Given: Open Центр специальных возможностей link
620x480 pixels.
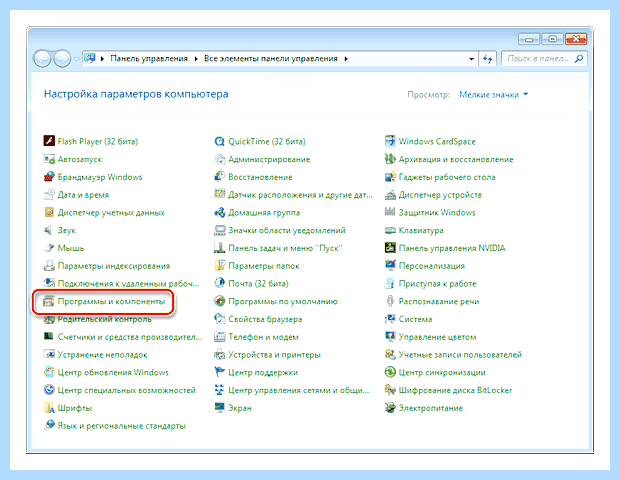Looking at the screenshot, I should pyautogui.click(x=127, y=390).
